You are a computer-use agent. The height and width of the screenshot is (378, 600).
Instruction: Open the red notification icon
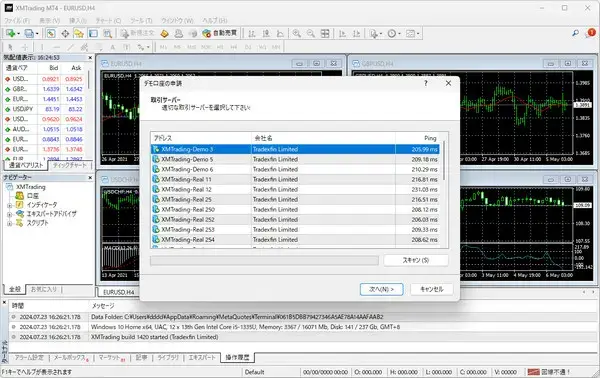(x=591, y=33)
